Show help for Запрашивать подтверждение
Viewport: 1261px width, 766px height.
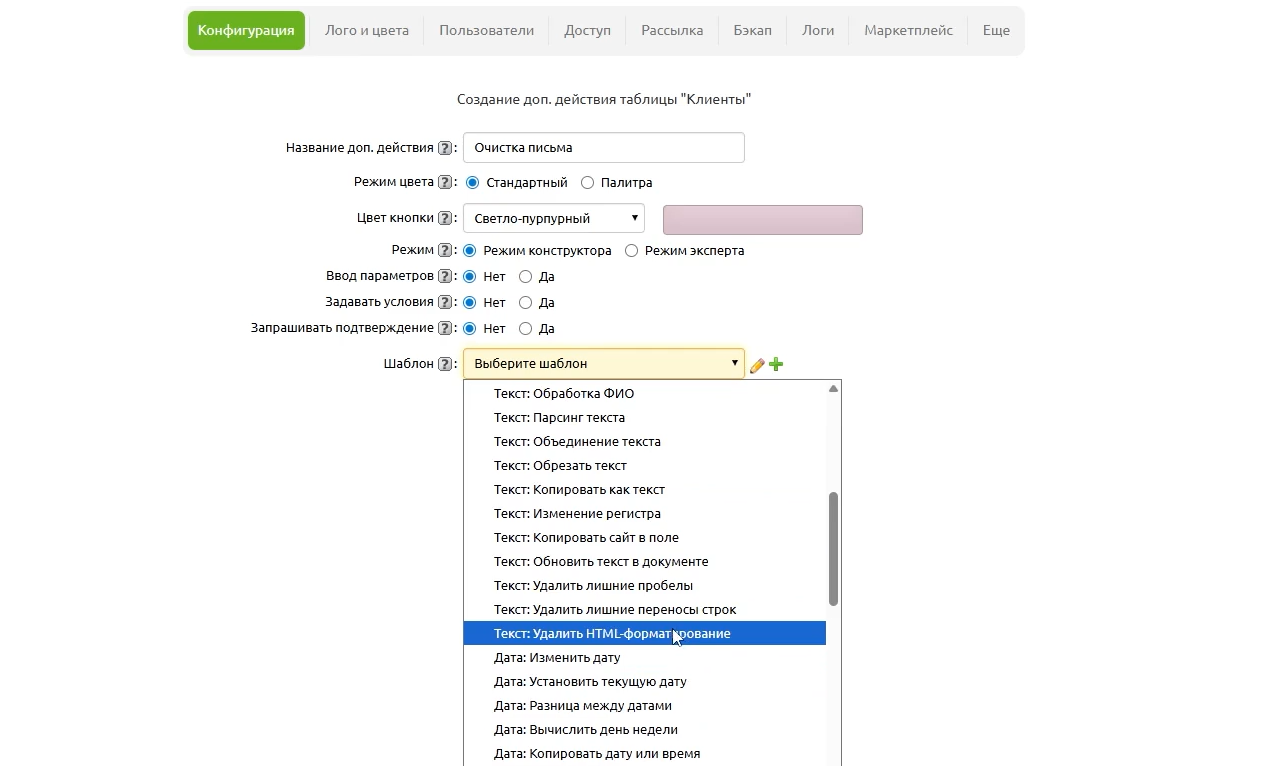click(445, 328)
